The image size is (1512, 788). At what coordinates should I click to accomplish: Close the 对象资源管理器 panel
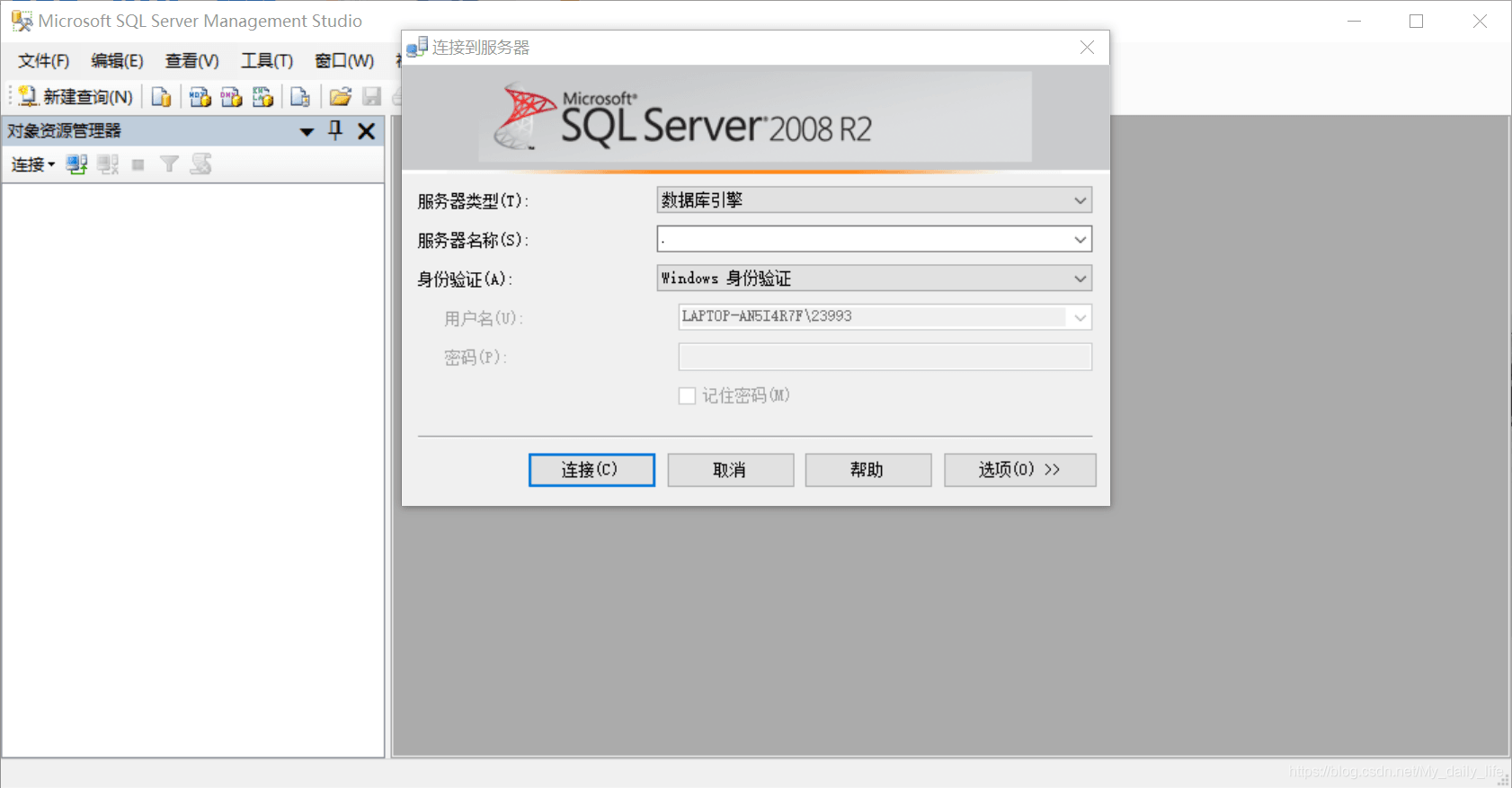tap(366, 131)
